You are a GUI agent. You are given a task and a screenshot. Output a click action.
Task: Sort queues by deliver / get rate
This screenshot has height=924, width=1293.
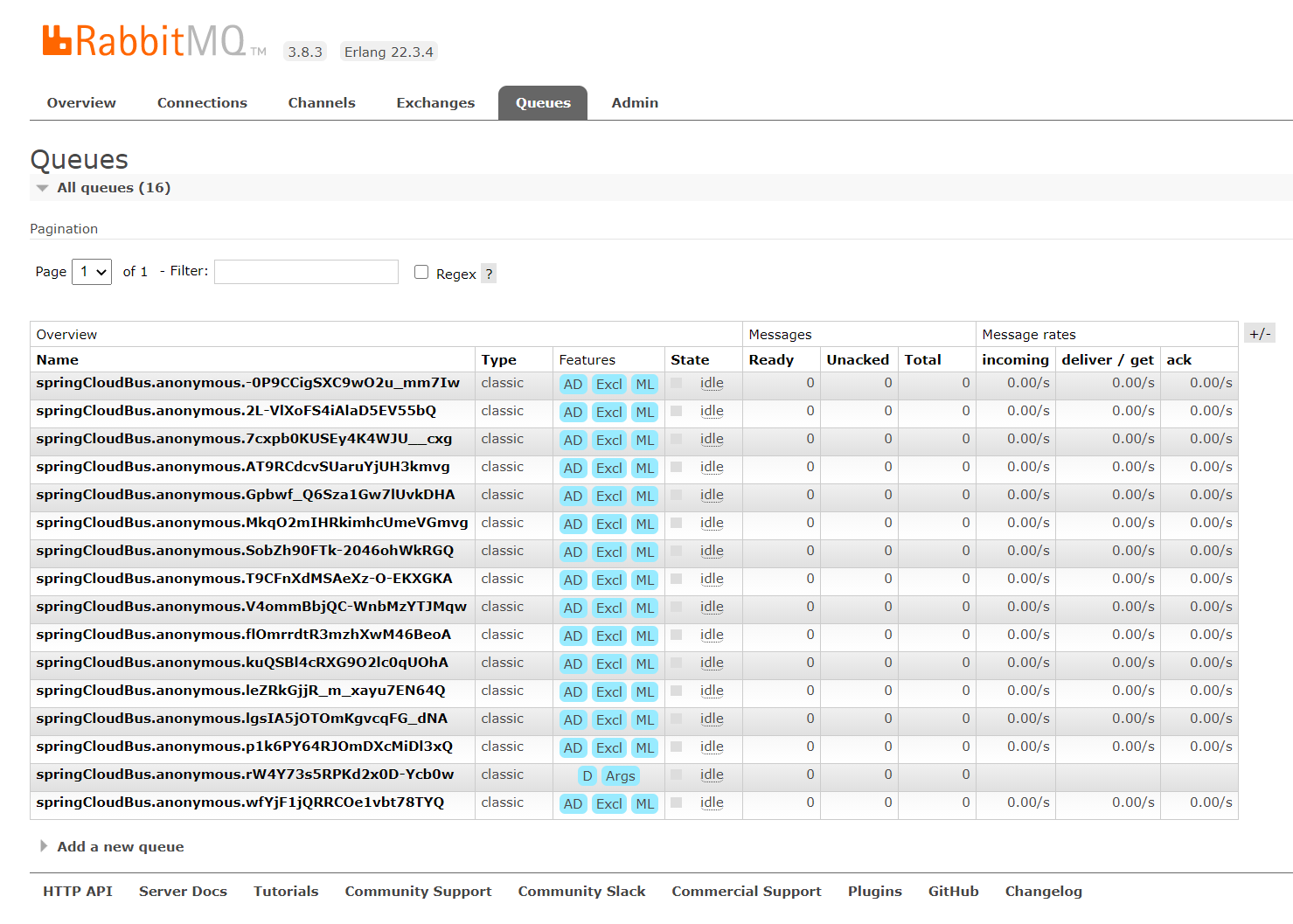pos(1108,360)
